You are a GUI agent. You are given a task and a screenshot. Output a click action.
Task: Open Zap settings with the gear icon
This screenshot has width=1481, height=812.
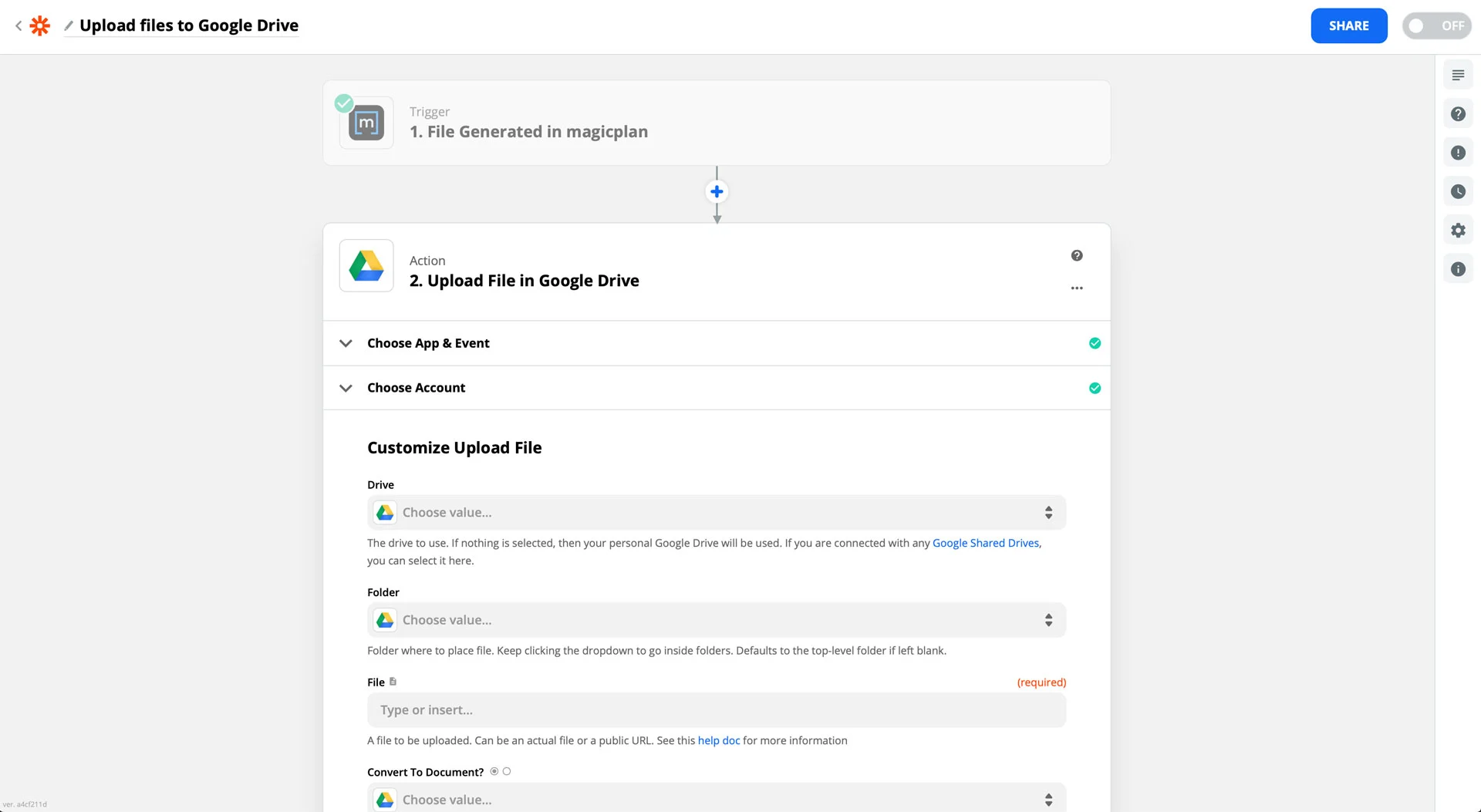pos(1458,230)
